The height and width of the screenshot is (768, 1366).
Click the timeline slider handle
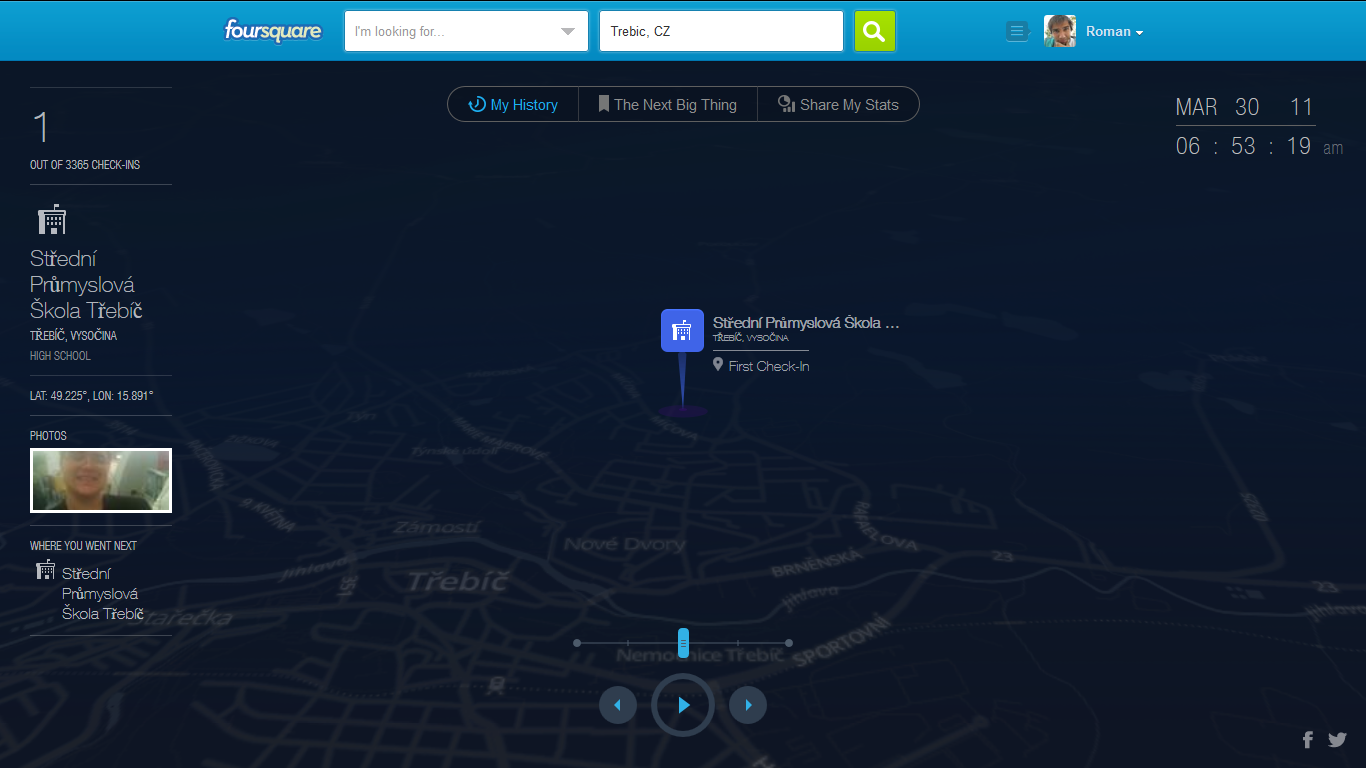pyautogui.click(x=683, y=643)
